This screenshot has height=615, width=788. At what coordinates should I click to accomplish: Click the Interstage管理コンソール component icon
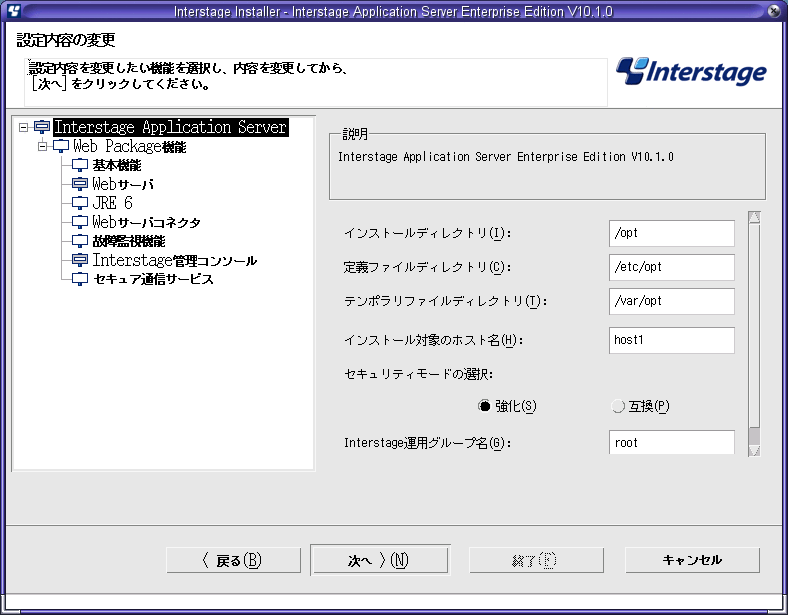click(80, 260)
